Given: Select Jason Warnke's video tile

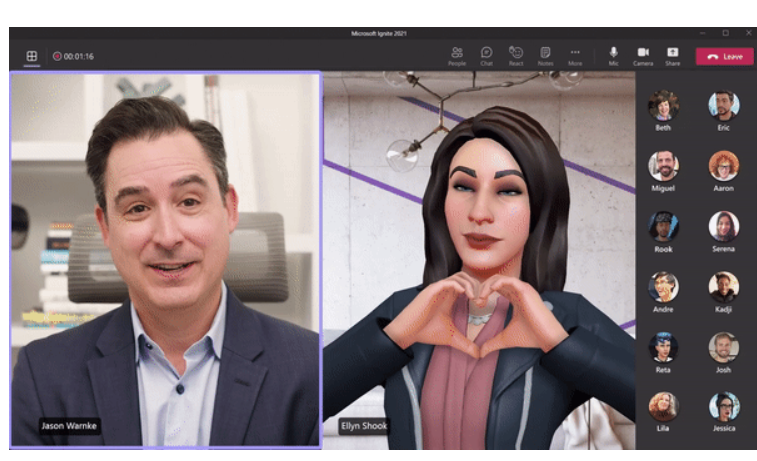Looking at the screenshot, I should [166, 260].
